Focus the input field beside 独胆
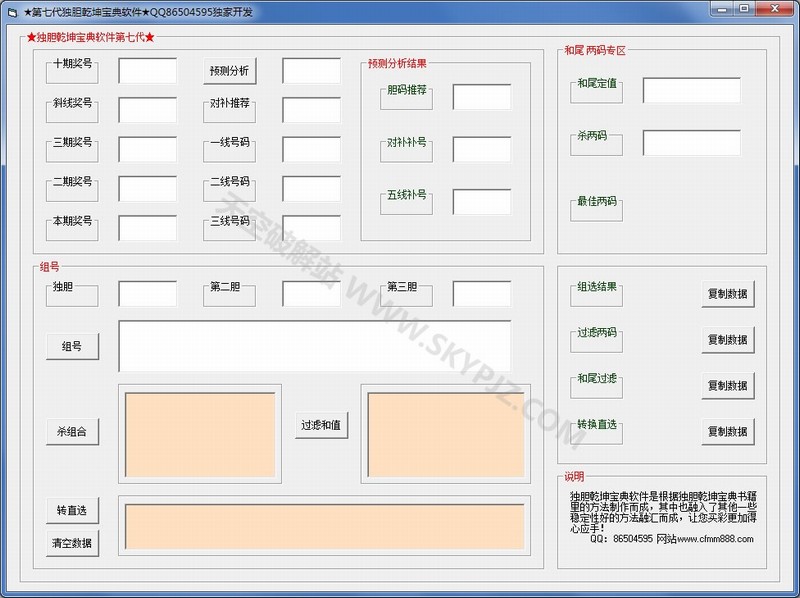The width and height of the screenshot is (800, 598). [147, 294]
